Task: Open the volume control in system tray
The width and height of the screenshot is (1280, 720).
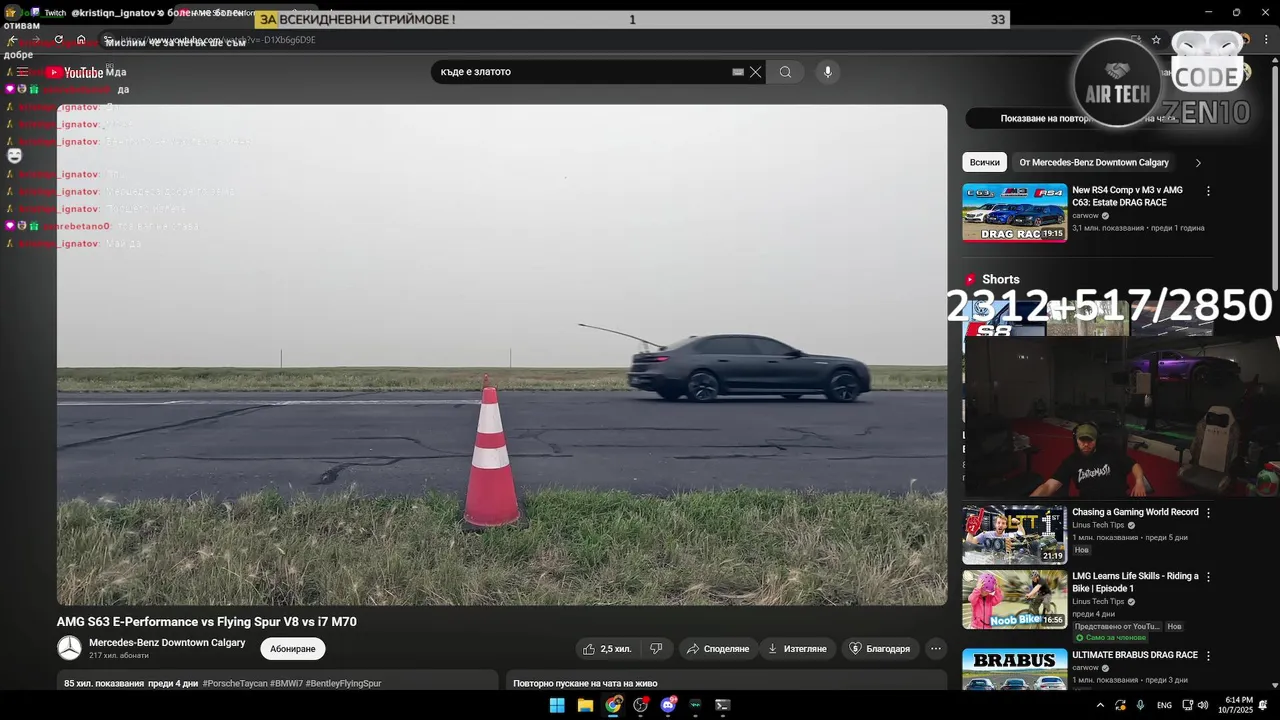Action: (x=1203, y=705)
